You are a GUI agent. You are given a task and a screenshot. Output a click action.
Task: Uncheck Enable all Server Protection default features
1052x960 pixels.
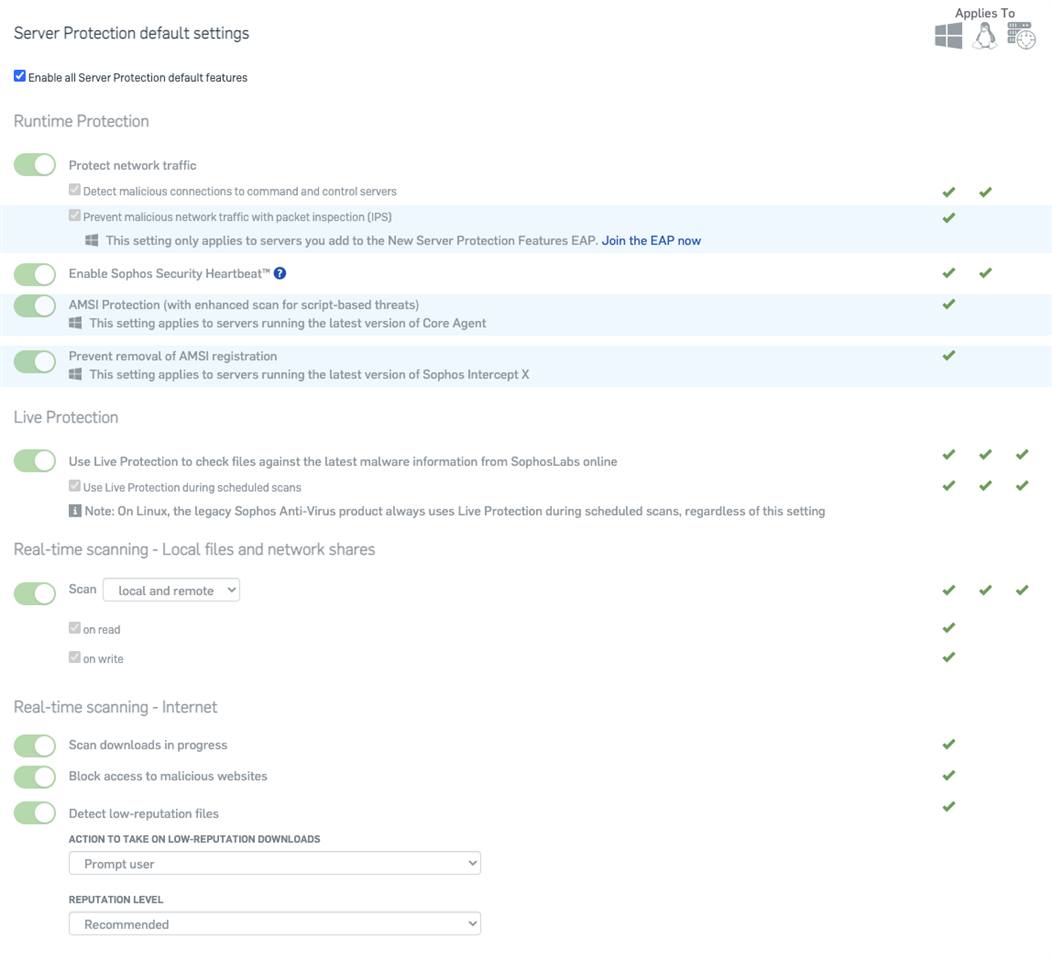[20, 76]
